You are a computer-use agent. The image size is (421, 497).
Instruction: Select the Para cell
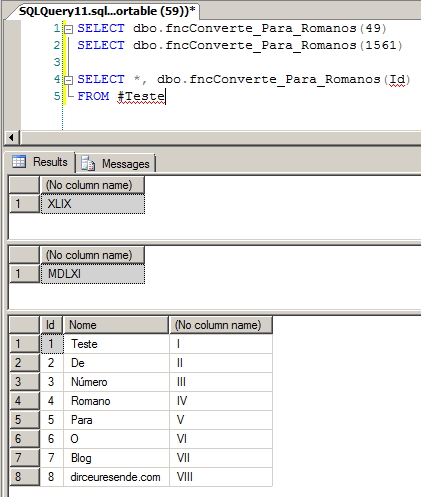pyautogui.click(x=116, y=420)
